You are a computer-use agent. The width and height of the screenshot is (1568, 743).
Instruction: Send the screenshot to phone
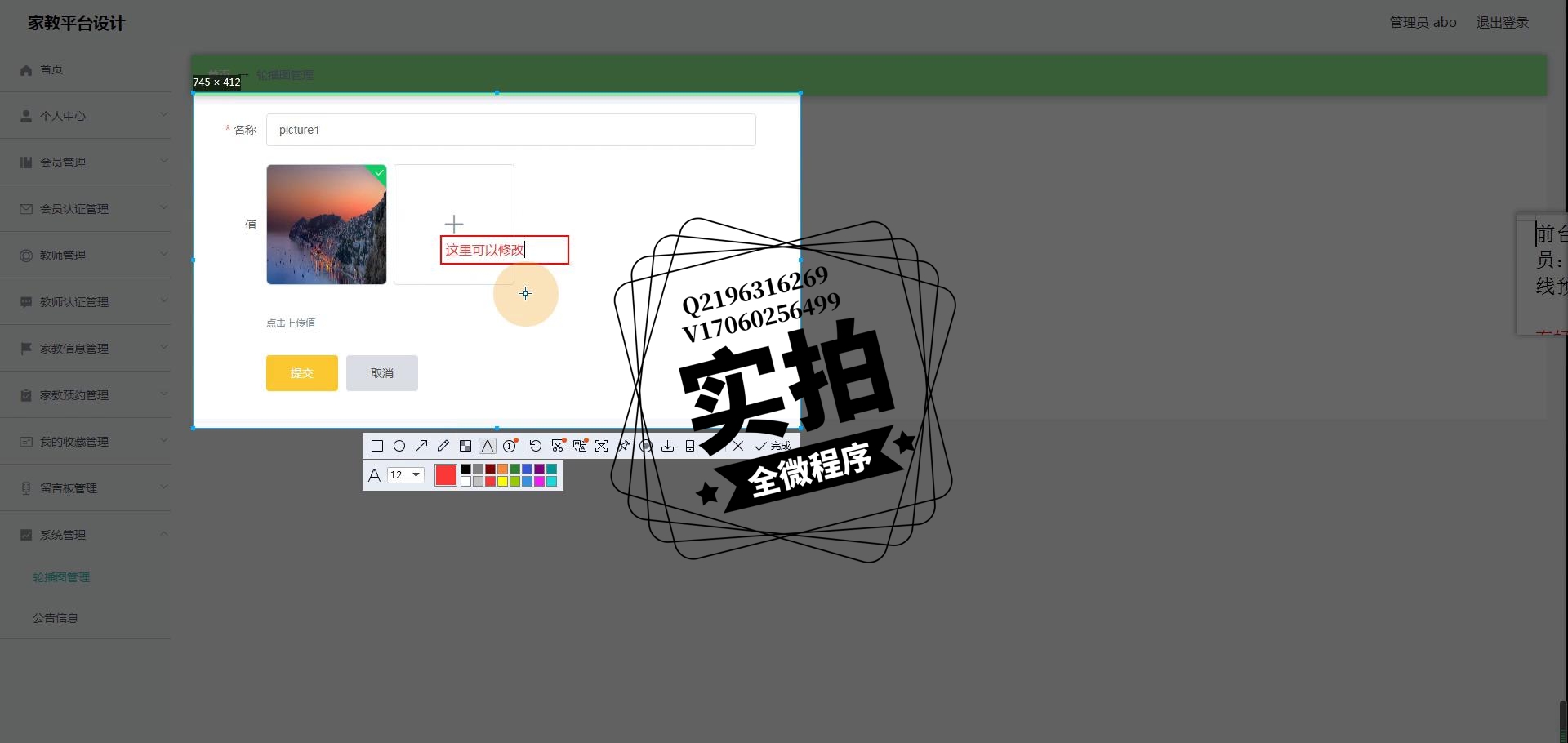coord(690,446)
